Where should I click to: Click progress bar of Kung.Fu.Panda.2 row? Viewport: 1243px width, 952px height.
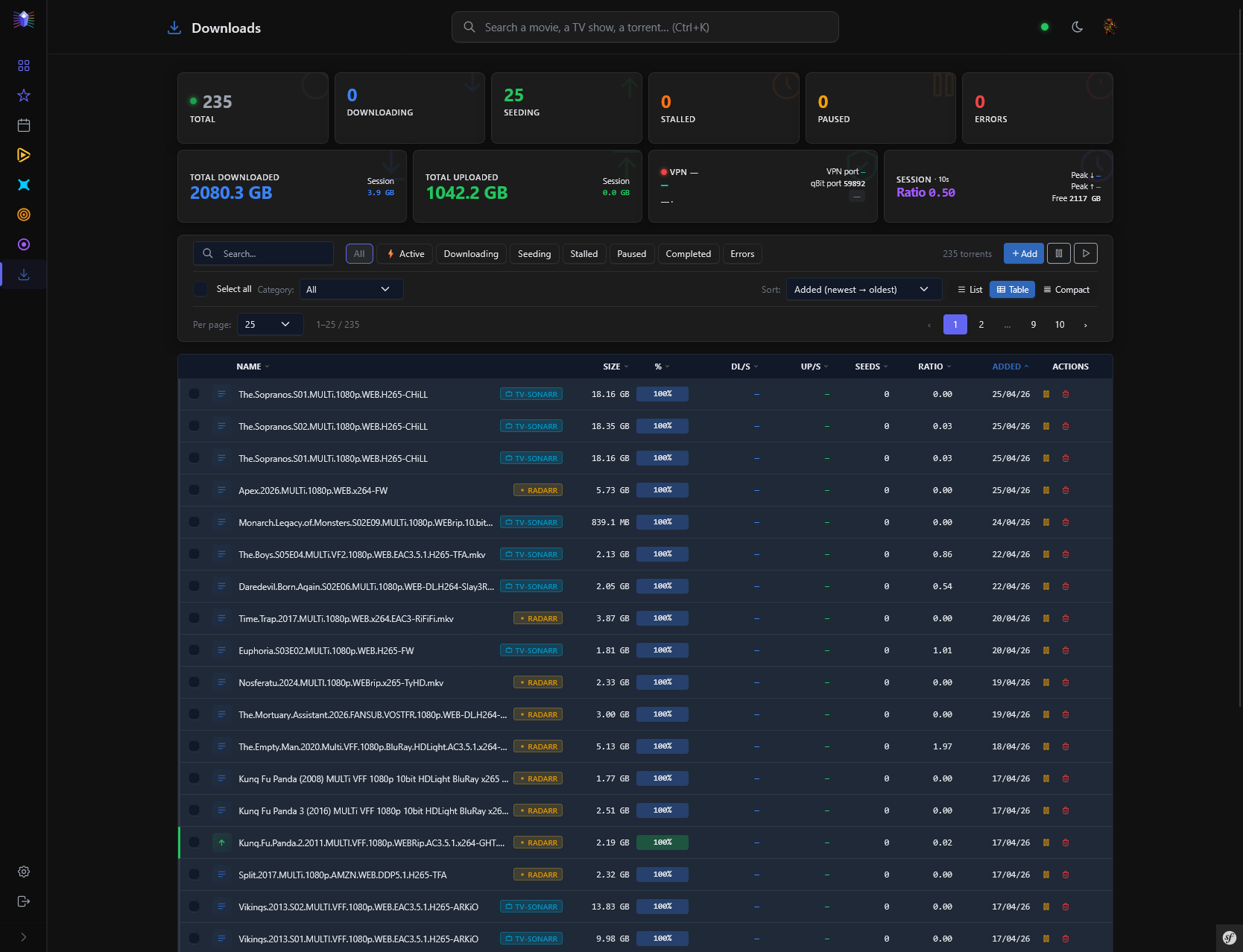click(662, 842)
